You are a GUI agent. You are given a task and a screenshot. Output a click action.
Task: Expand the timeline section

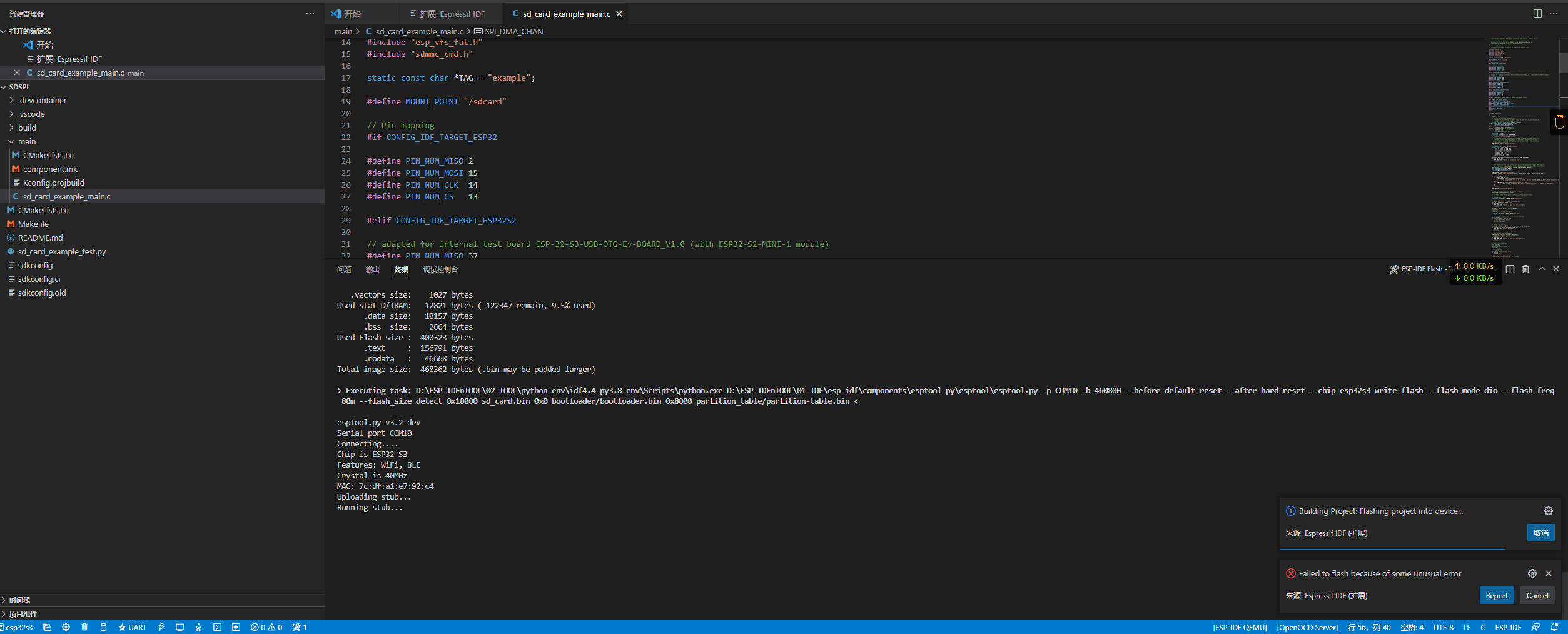click(163, 600)
